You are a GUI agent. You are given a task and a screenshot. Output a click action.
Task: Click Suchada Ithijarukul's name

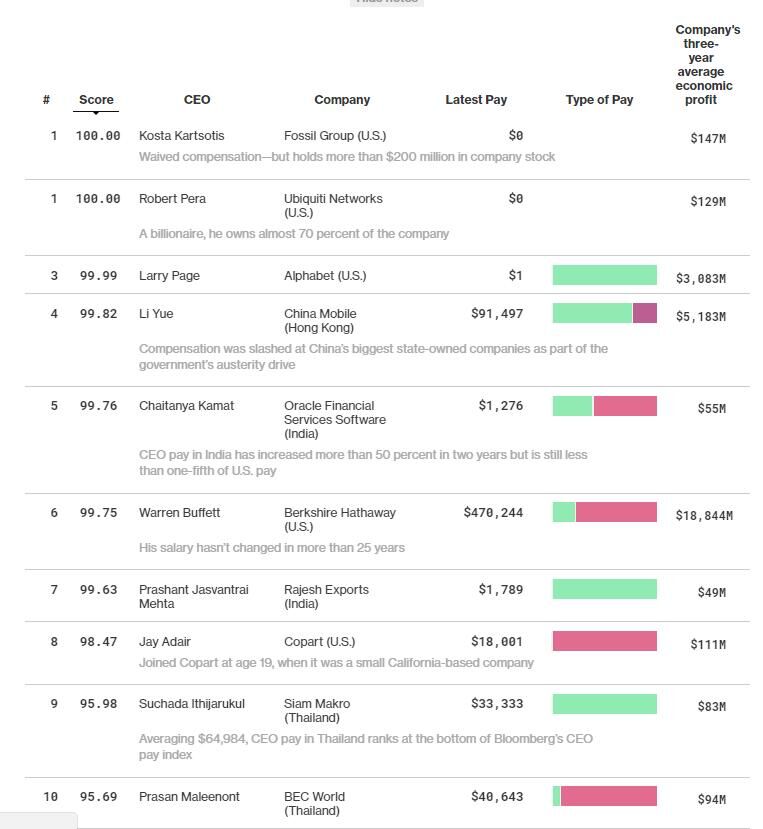point(192,704)
